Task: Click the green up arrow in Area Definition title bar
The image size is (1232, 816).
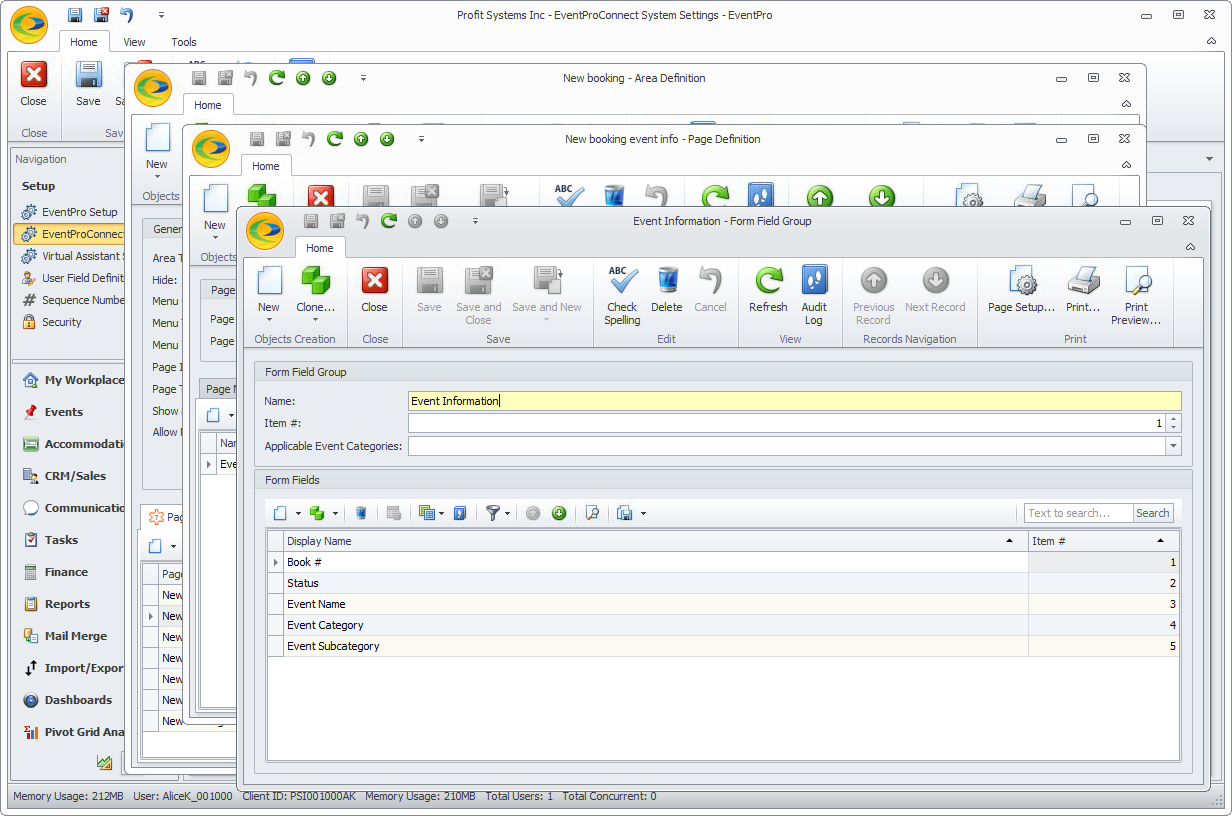Action: point(303,78)
